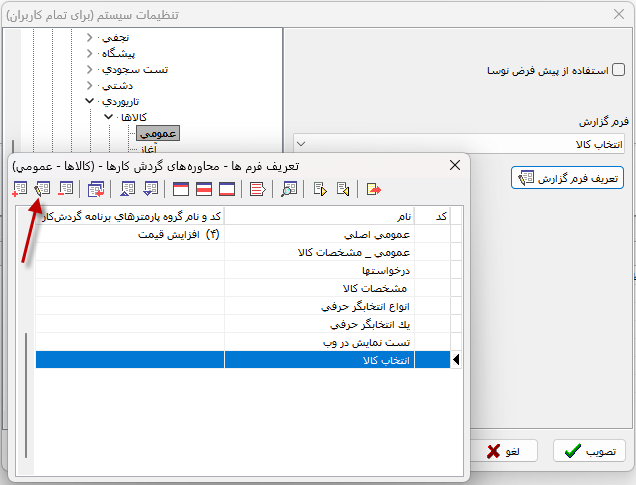Image resolution: width=636 pixels, height=485 pixels.
Task: Click the icon on تعریف فرم گزارش button
Action: tap(524, 178)
